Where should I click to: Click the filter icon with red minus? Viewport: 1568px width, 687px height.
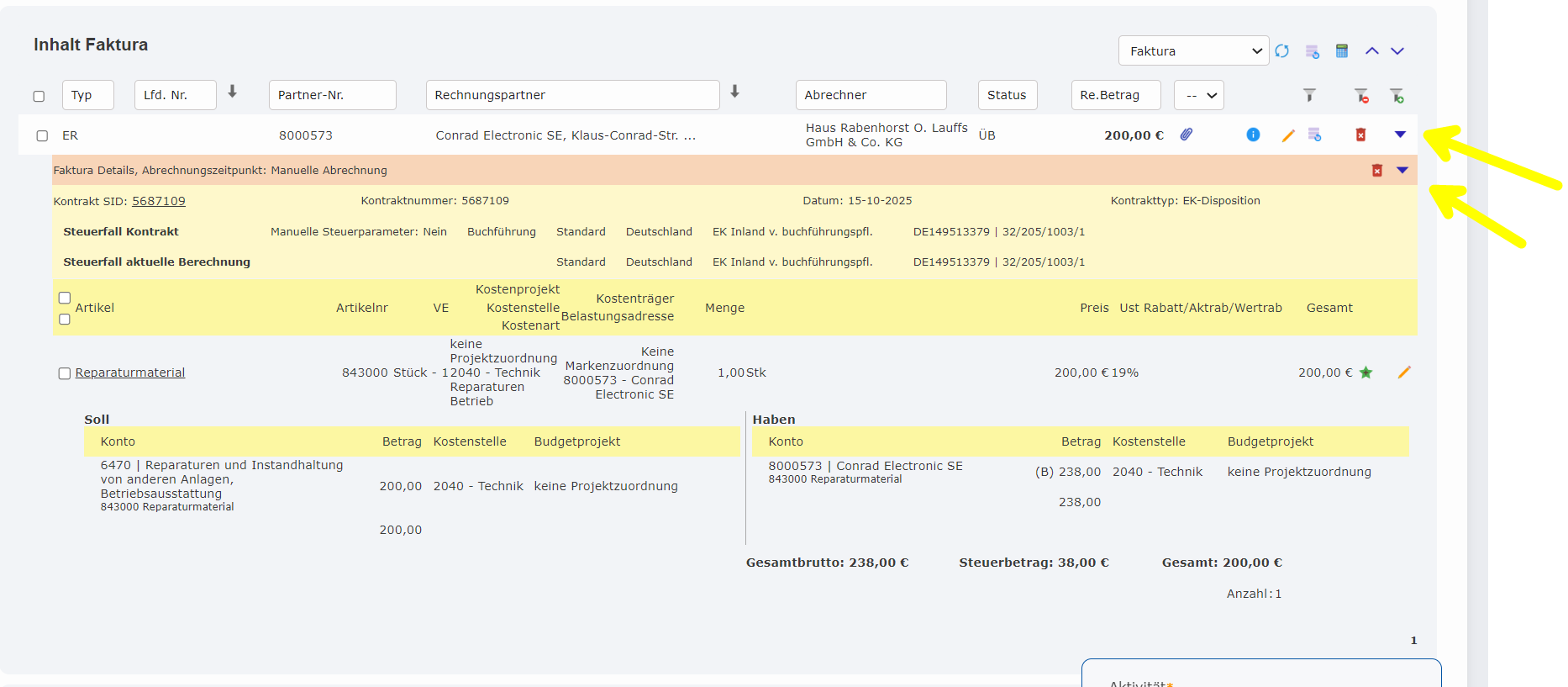tap(1361, 96)
